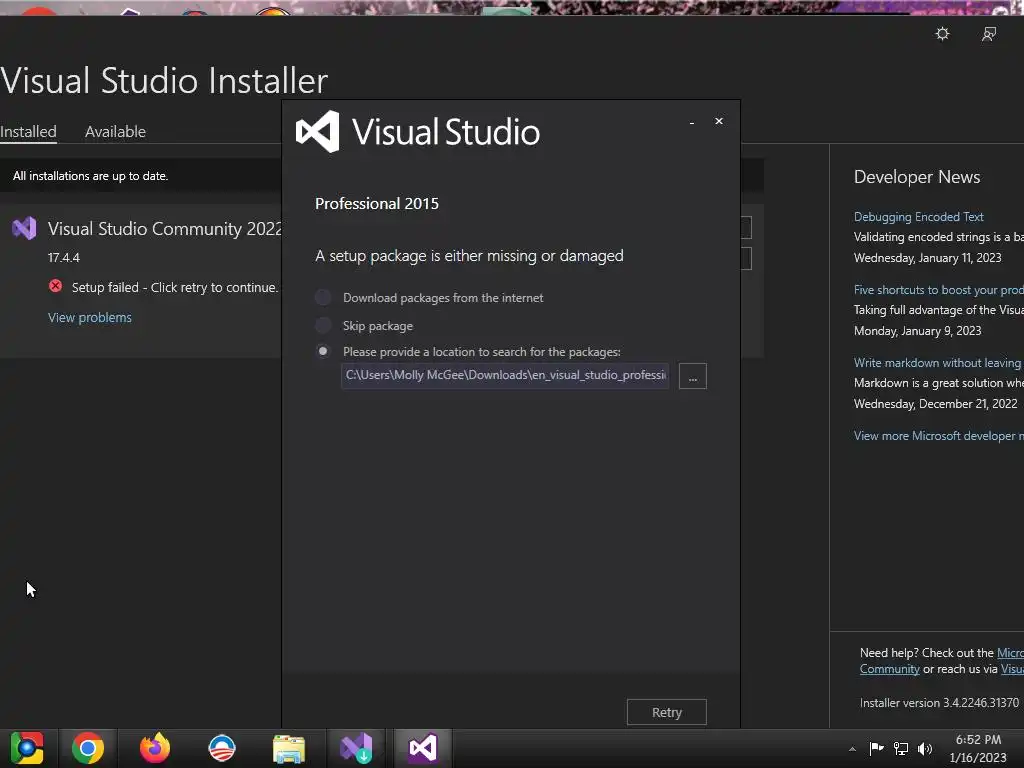Click the package location path field
This screenshot has width=1024, height=768.
coord(505,376)
